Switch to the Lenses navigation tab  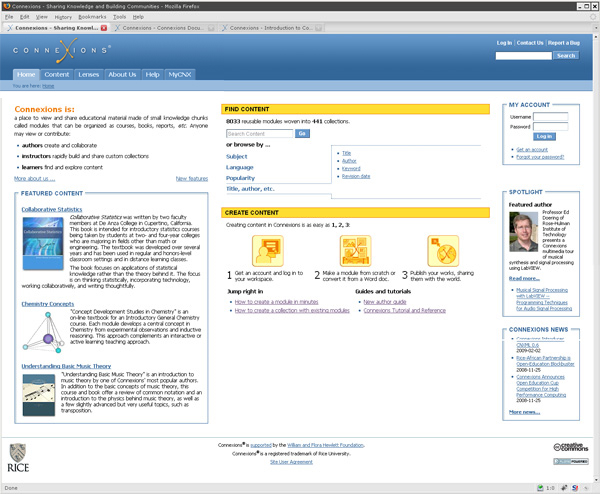pyautogui.click(x=88, y=74)
